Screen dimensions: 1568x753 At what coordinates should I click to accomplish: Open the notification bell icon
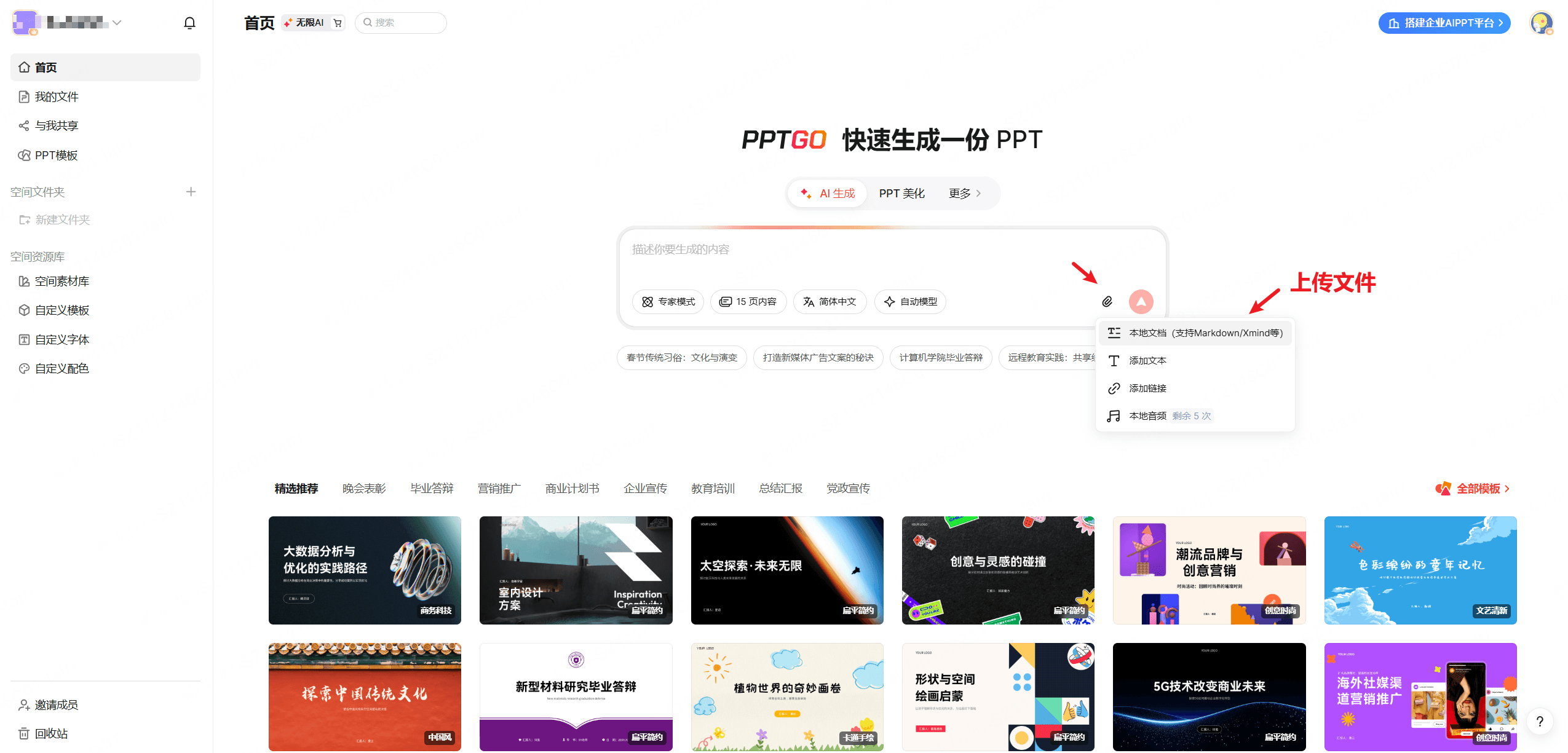pyautogui.click(x=189, y=22)
